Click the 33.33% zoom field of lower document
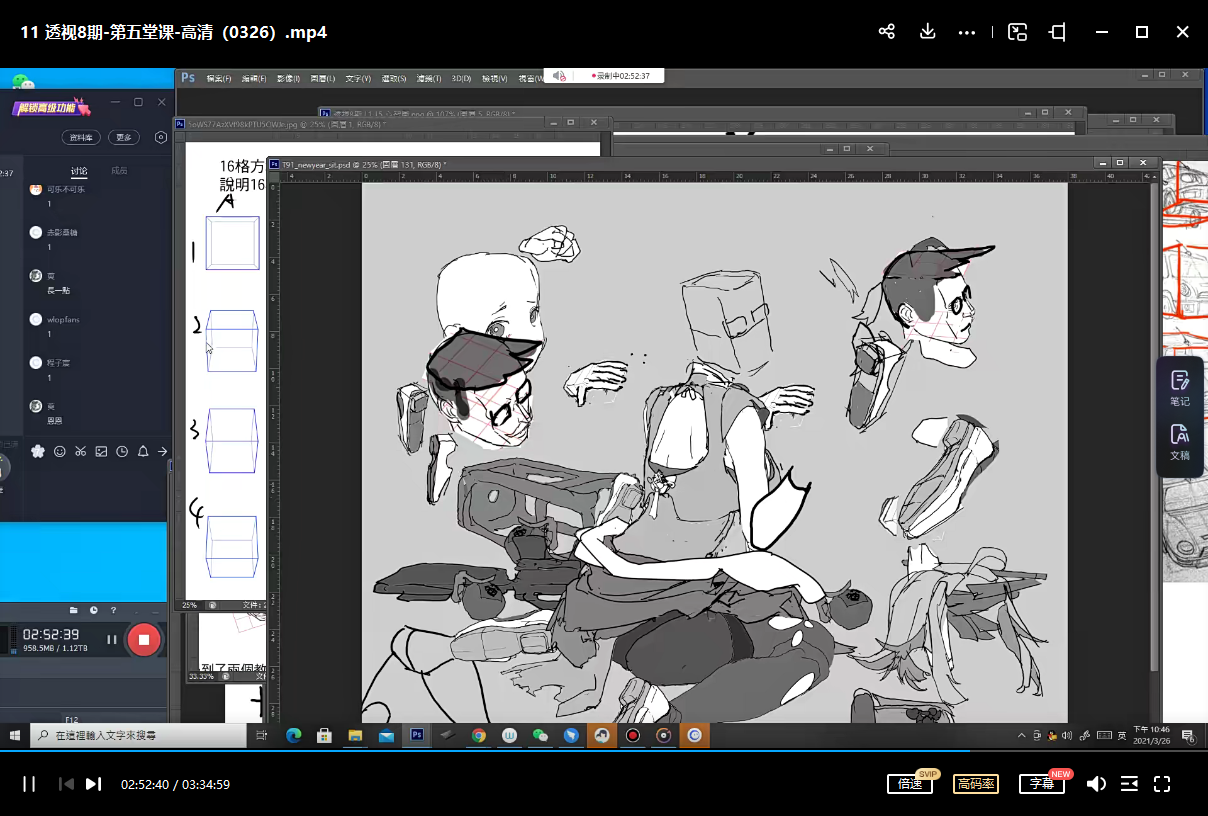The width and height of the screenshot is (1208, 816). [x=201, y=676]
